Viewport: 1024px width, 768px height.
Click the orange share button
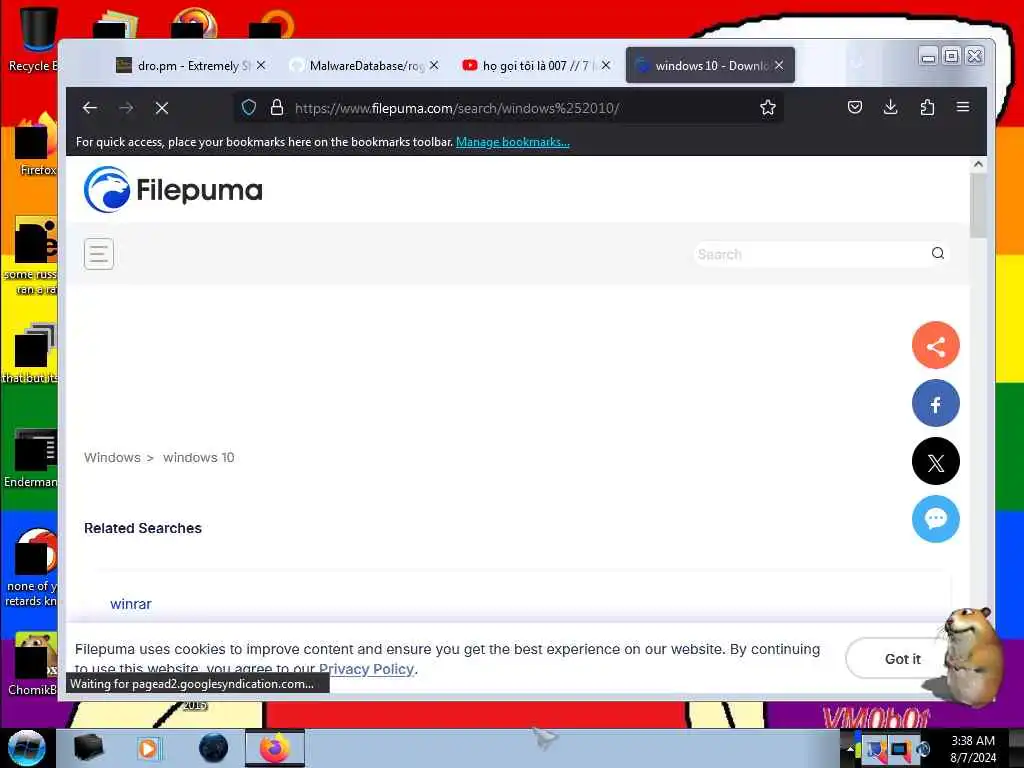(935, 345)
